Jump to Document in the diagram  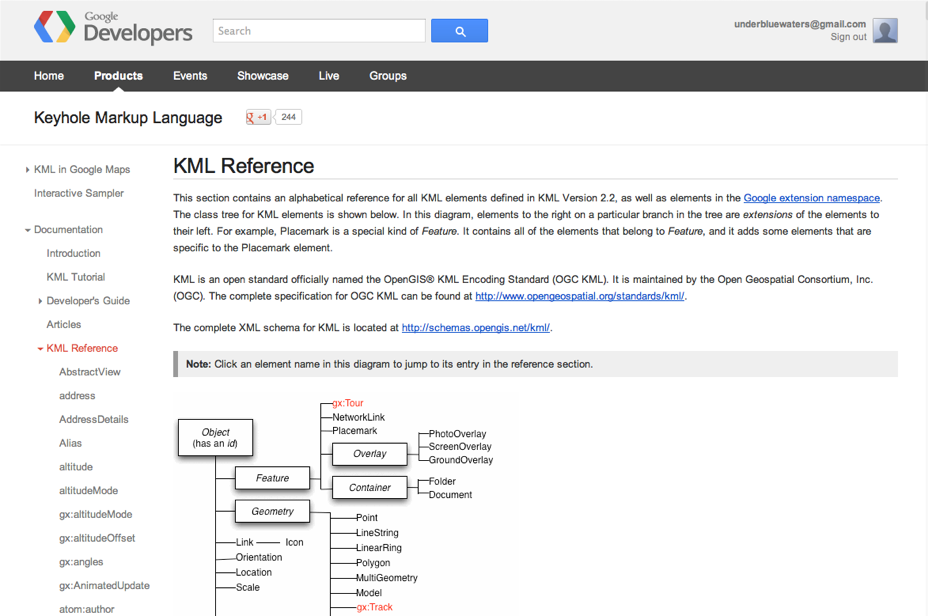pyautogui.click(x=450, y=495)
